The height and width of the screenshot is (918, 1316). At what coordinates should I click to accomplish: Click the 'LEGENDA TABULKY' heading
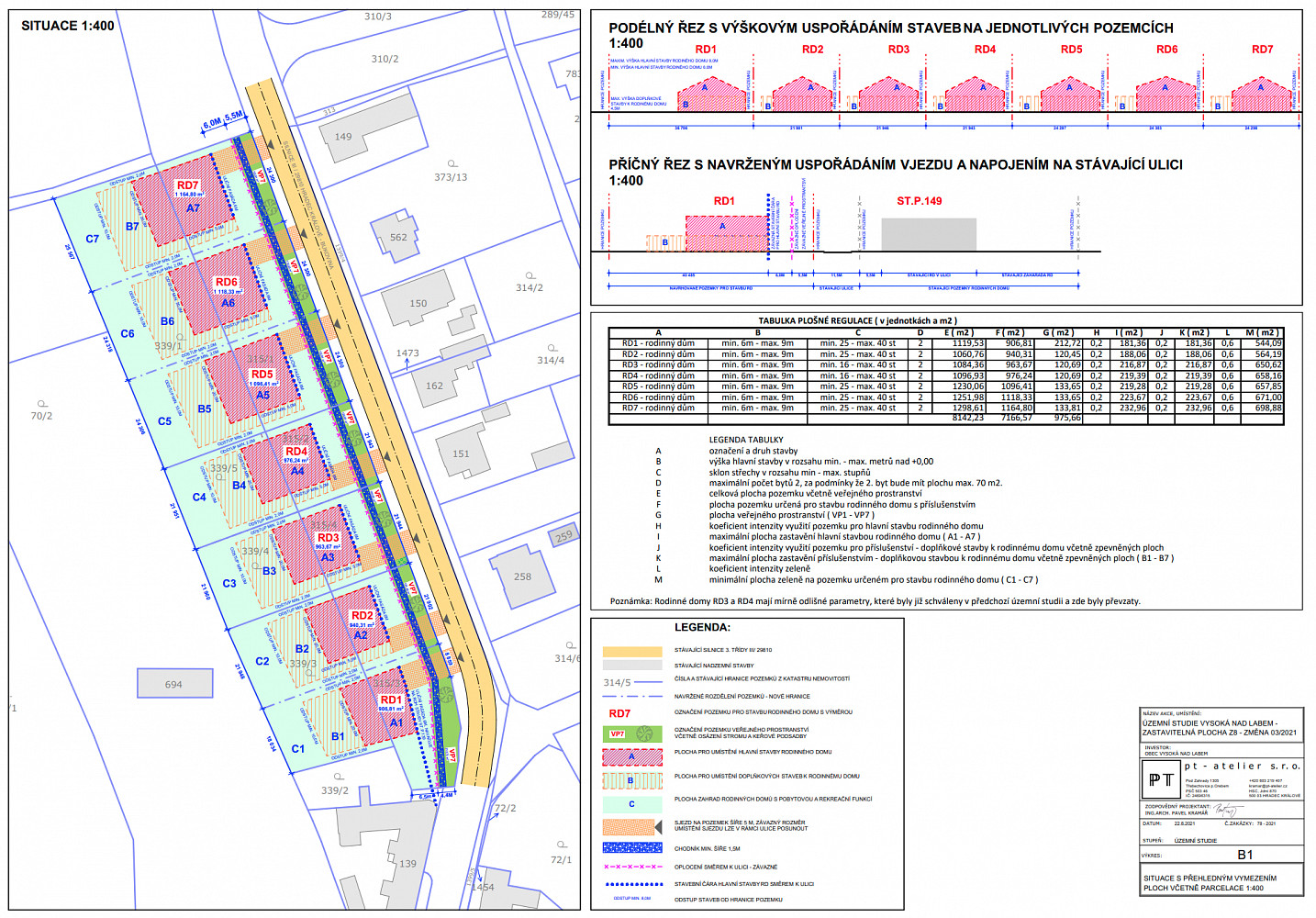(746, 440)
